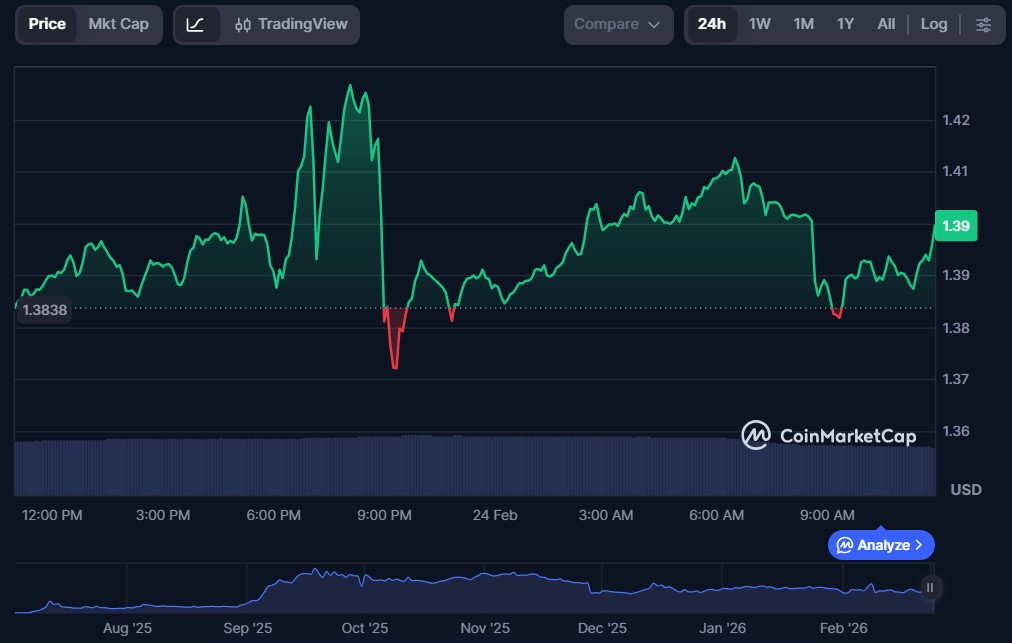The width and height of the screenshot is (1012, 643).
Task: Switch to TradingView candlestick chart
Action: coord(290,25)
